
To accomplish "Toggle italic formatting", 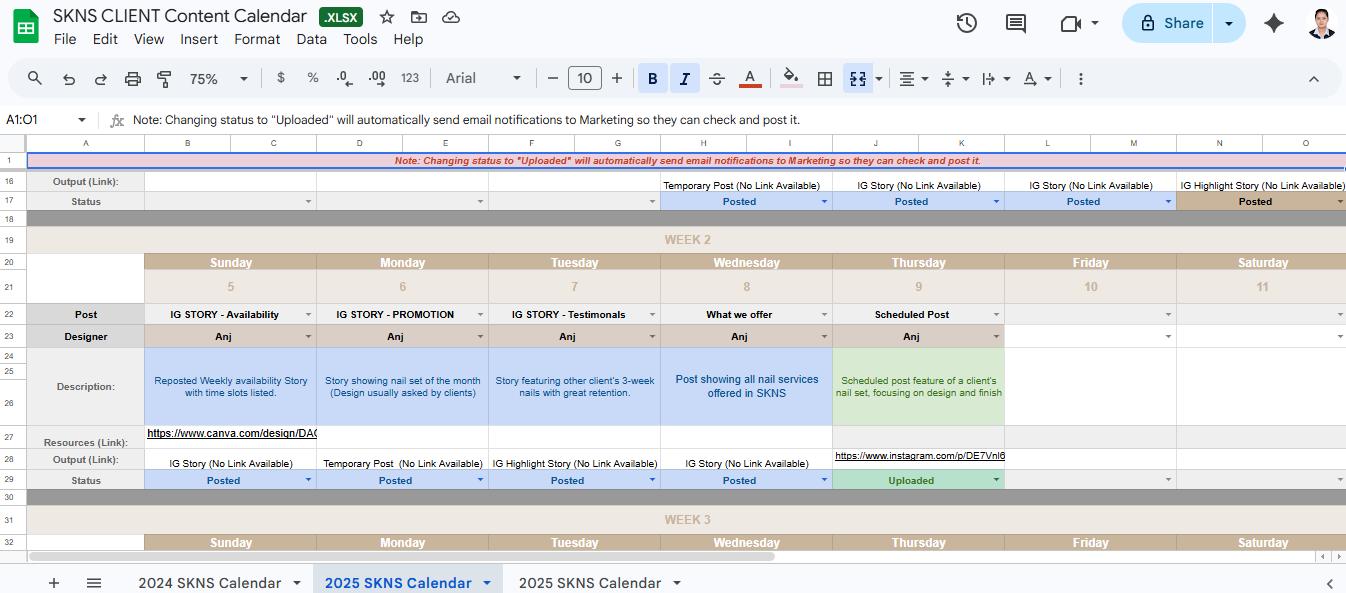I will point(685,78).
